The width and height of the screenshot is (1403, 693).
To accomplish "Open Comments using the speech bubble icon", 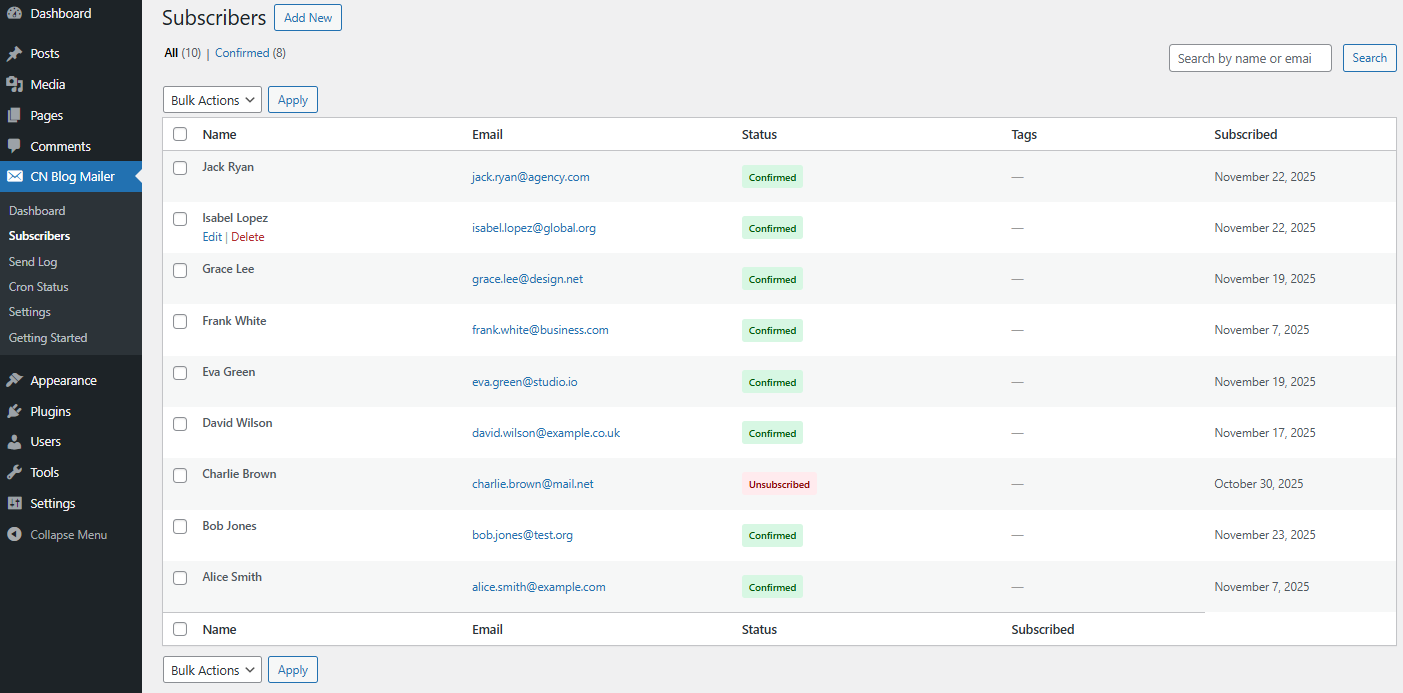I will click(14, 146).
